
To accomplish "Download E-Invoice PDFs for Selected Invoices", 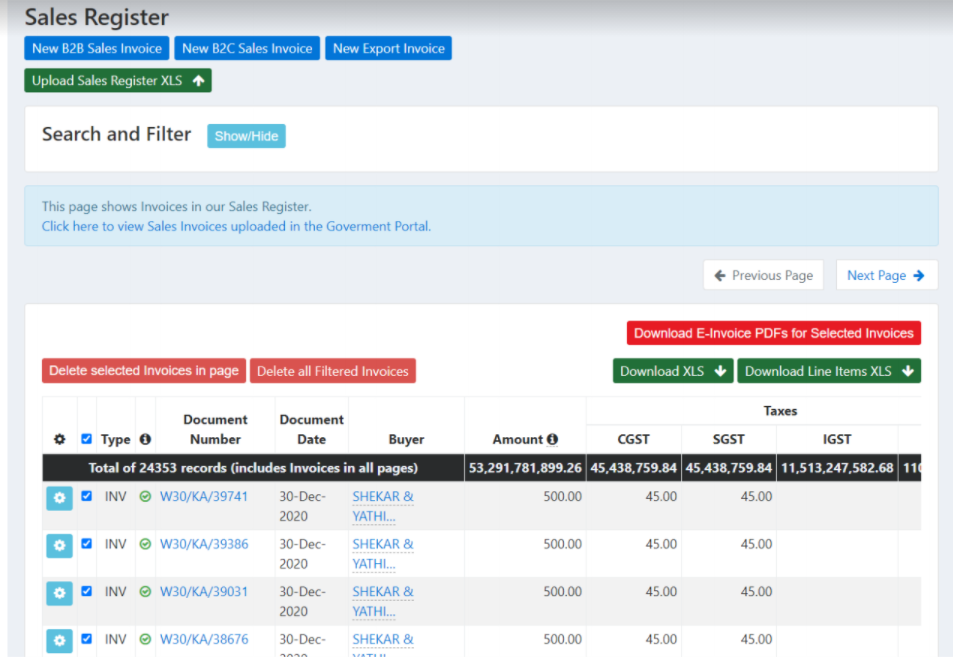I will tap(774, 333).
